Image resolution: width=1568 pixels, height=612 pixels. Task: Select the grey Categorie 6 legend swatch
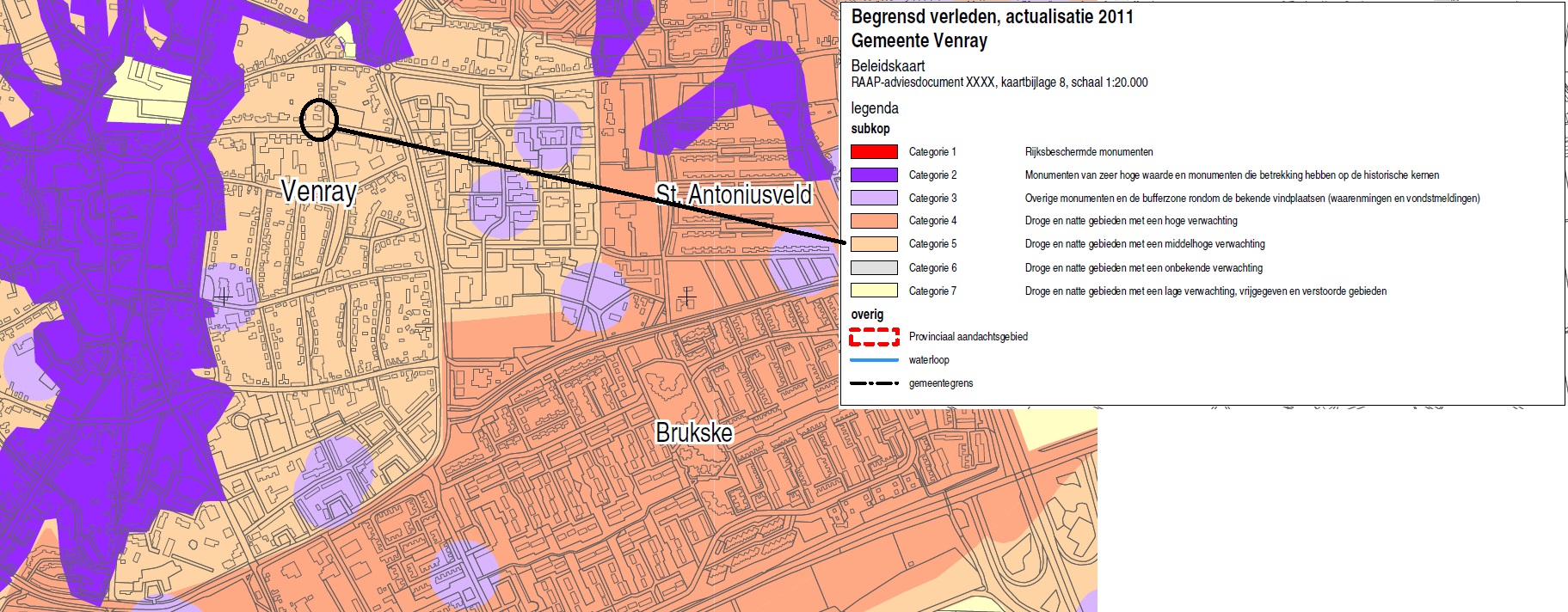click(874, 268)
